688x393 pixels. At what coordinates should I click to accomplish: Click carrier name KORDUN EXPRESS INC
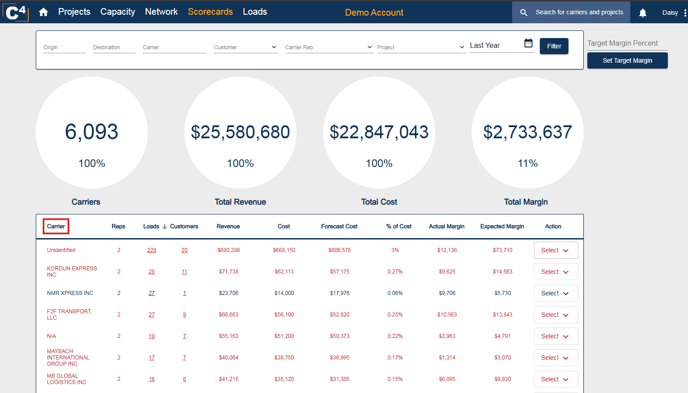coord(72,272)
